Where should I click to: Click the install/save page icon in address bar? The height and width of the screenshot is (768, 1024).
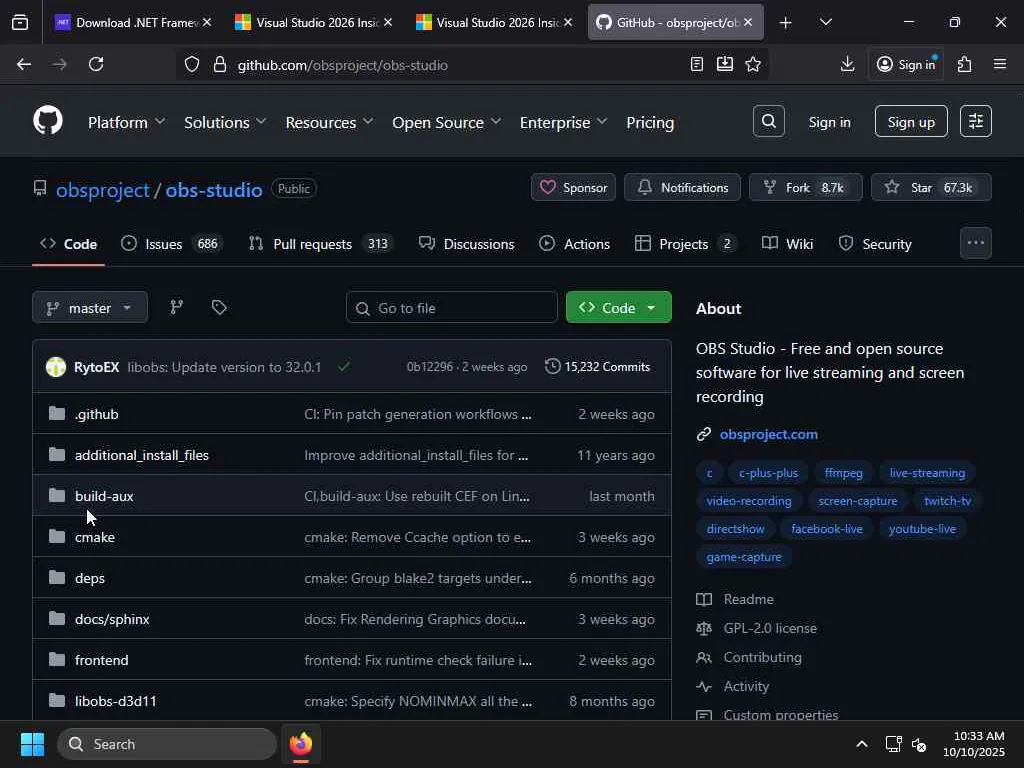[x=725, y=64]
